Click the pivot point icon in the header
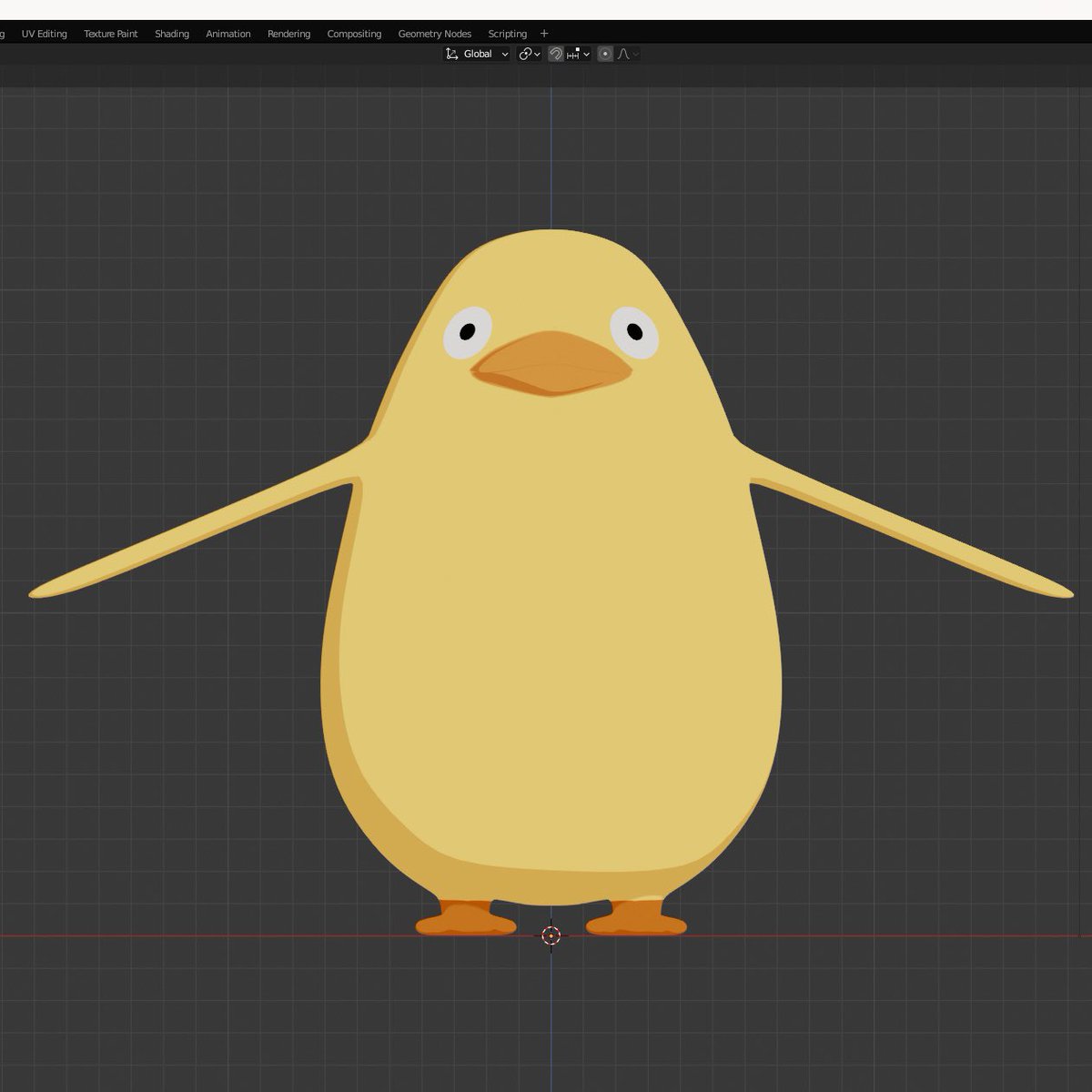The height and width of the screenshot is (1092, 1092). (x=526, y=54)
